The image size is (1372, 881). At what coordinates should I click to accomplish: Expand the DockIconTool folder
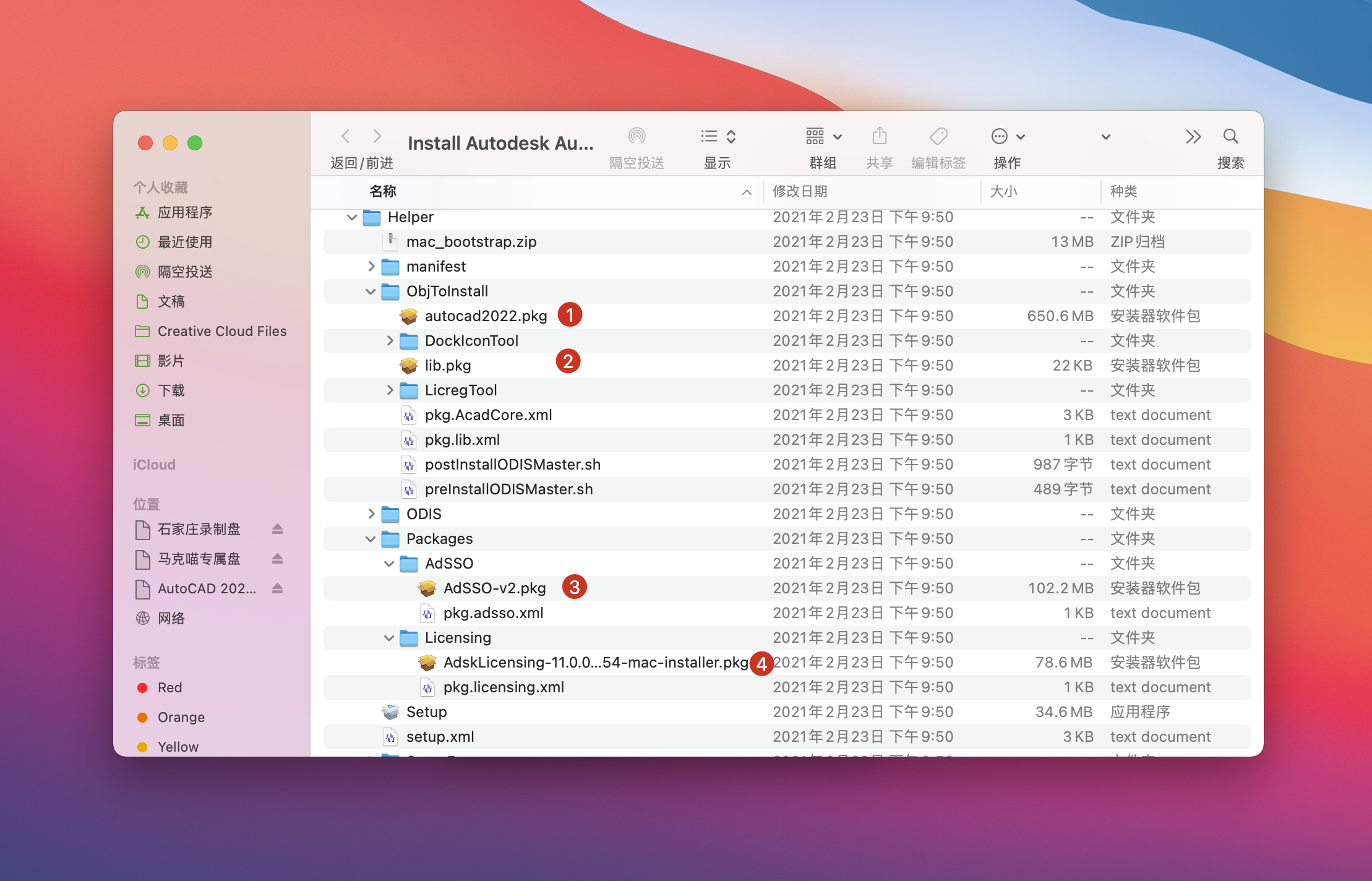point(390,340)
